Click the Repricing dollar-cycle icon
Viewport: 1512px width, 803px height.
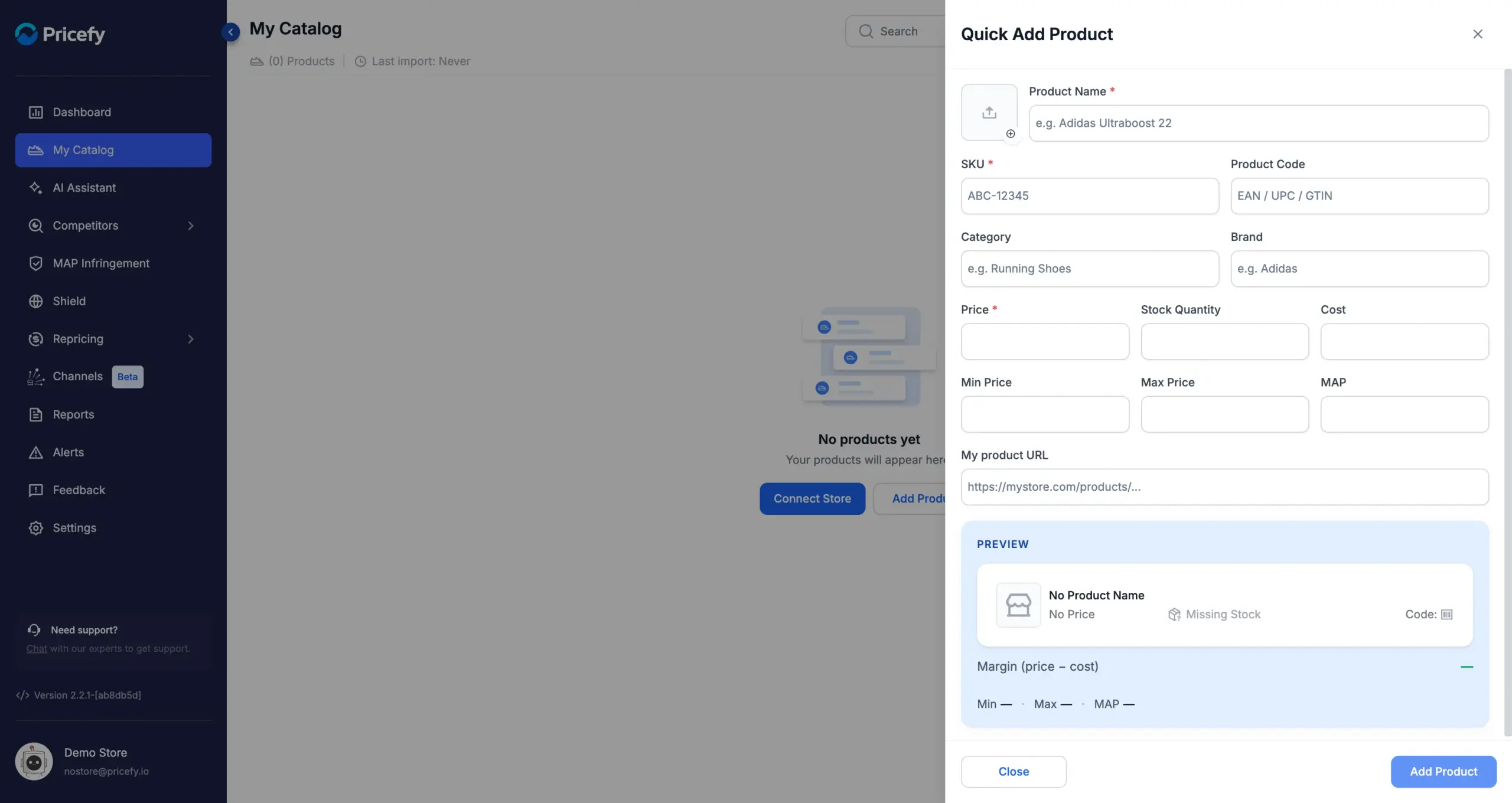35,339
